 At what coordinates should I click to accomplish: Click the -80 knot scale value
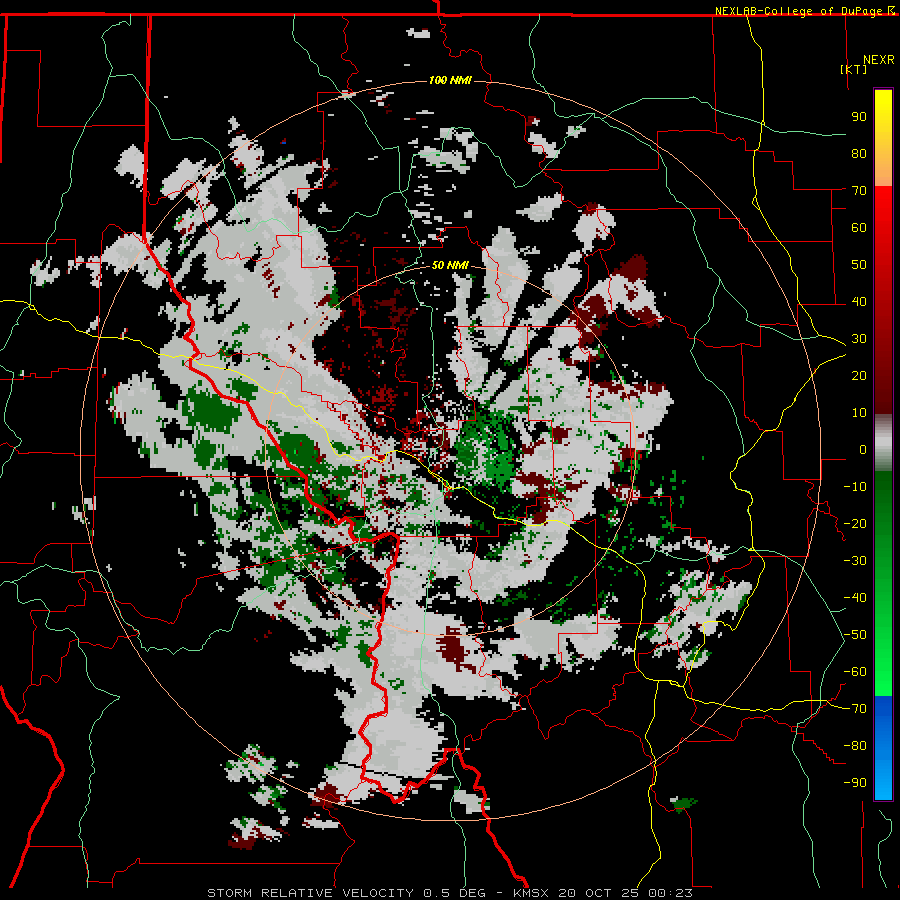tap(855, 746)
